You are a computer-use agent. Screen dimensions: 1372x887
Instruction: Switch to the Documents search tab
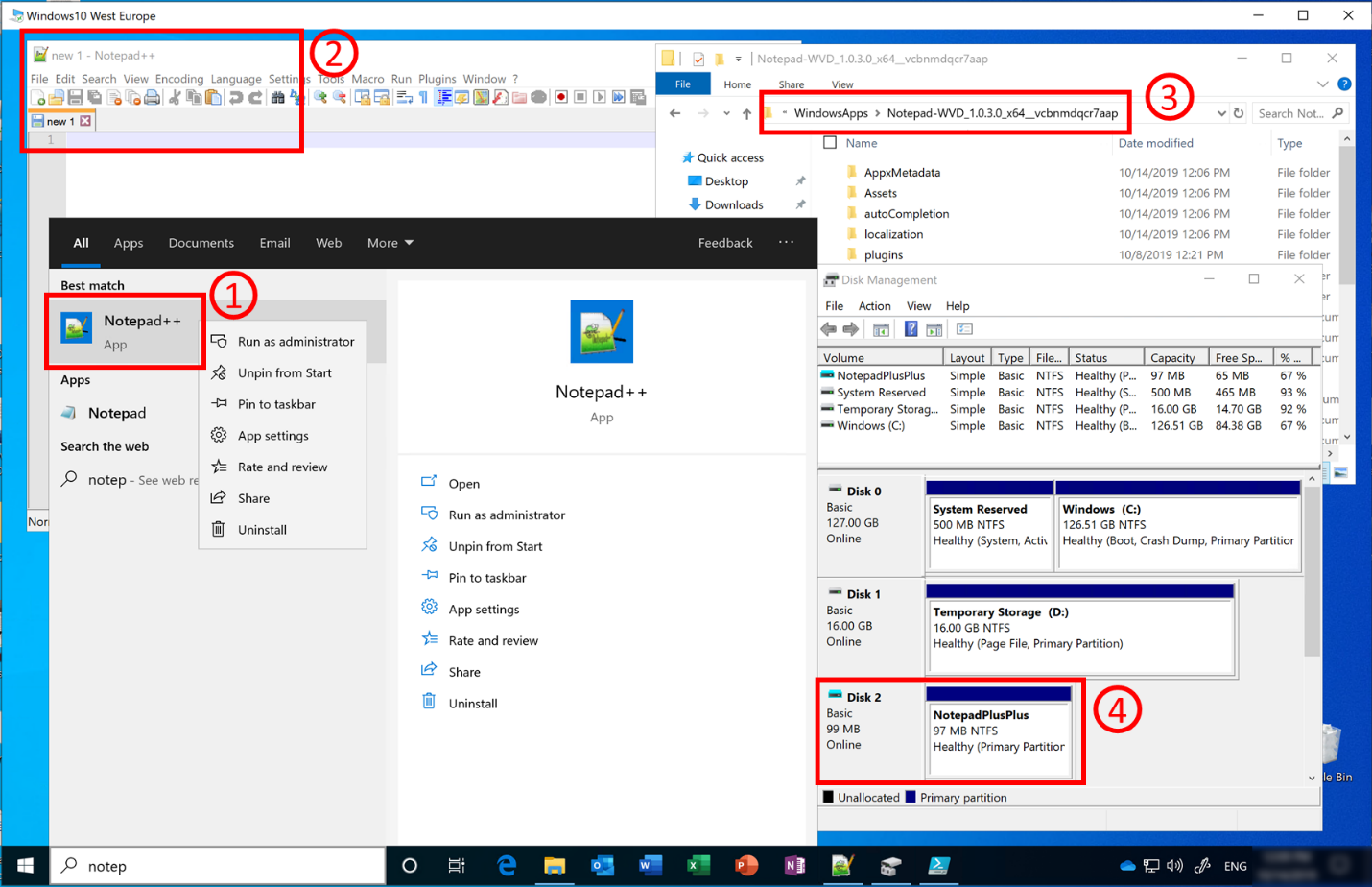[x=201, y=243]
